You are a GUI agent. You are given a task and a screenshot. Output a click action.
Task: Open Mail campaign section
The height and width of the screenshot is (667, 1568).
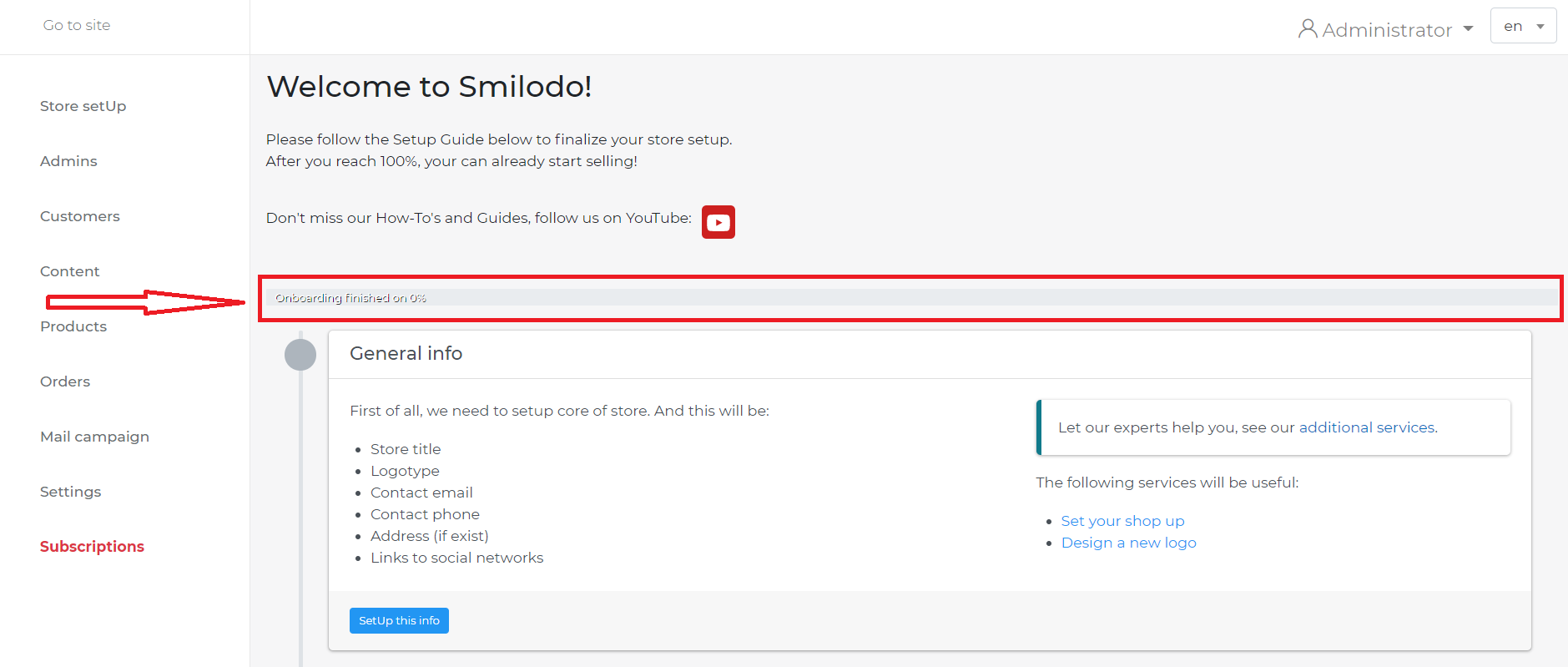[94, 437]
